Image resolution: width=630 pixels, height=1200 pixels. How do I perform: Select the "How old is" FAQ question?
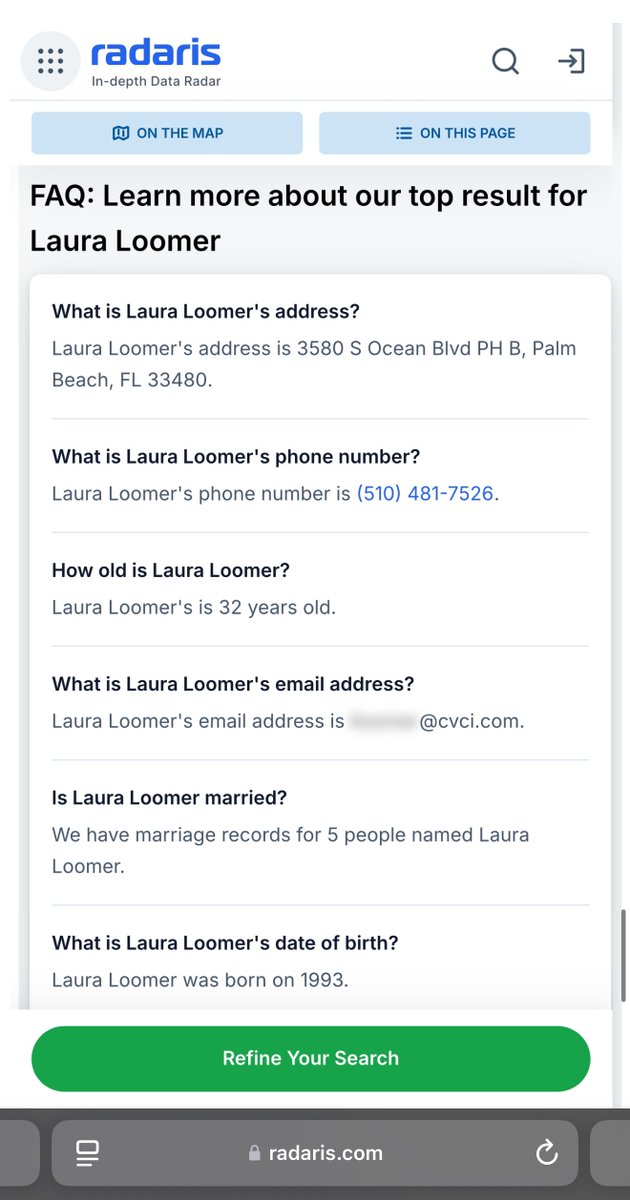pos(170,570)
